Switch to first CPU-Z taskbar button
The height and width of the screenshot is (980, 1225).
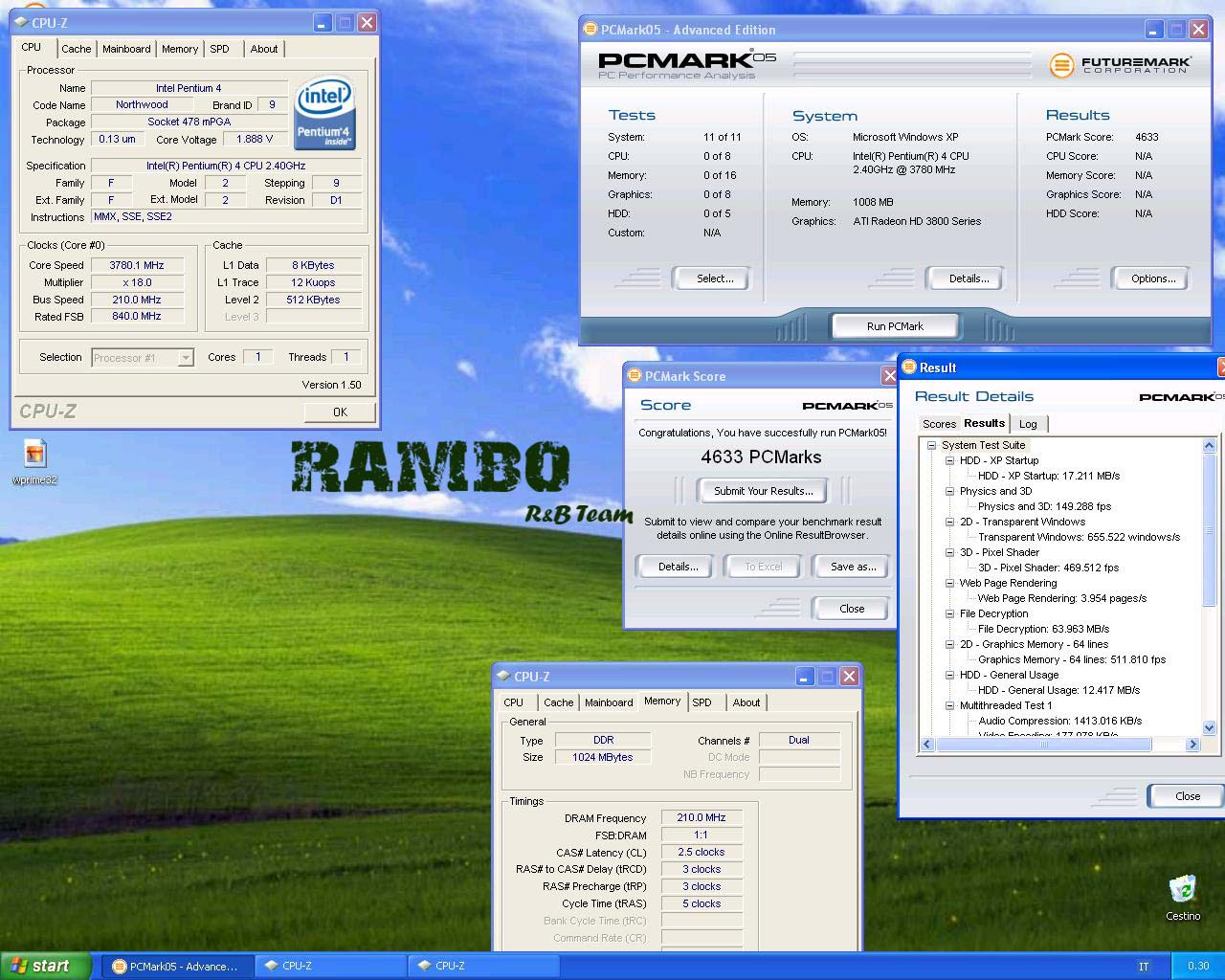(x=330, y=966)
